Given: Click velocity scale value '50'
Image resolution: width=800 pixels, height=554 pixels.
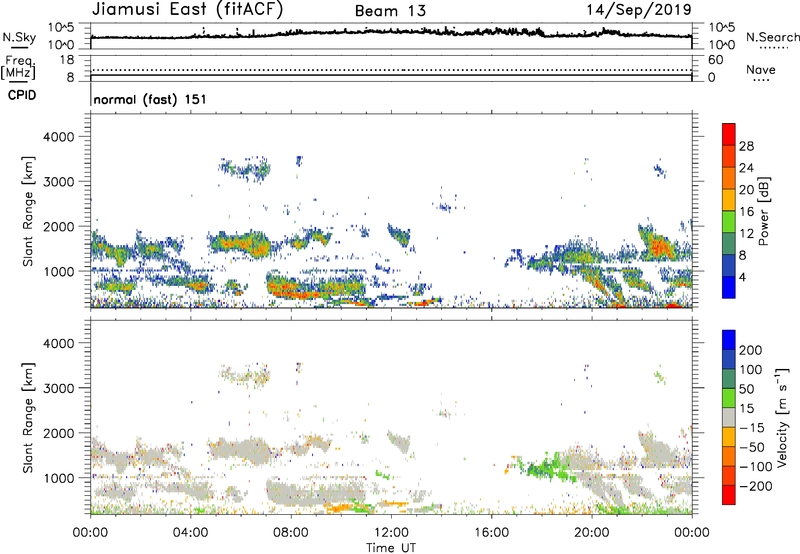Looking at the screenshot, I should click(747, 389).
